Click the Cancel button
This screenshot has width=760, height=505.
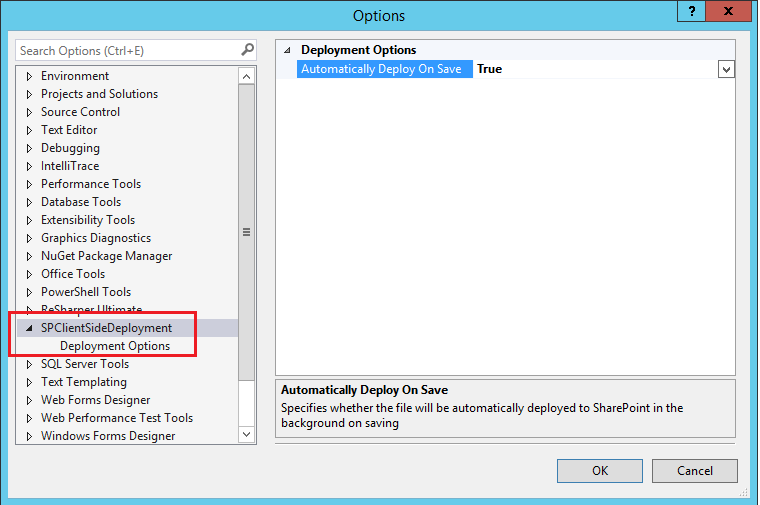click(694, 471)
